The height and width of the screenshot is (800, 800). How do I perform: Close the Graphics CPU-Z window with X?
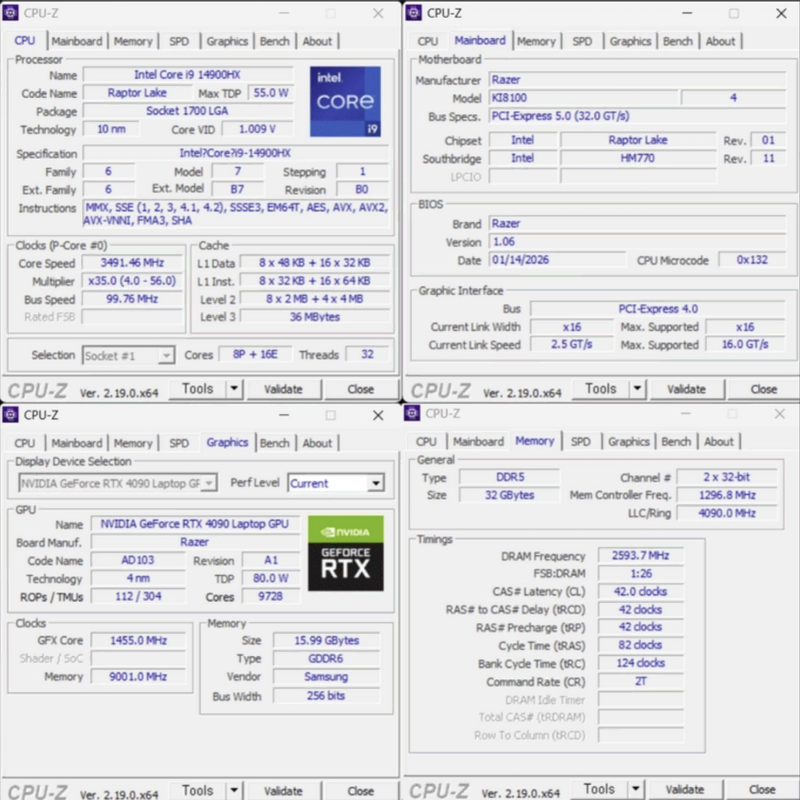click(x=378, y=415)
